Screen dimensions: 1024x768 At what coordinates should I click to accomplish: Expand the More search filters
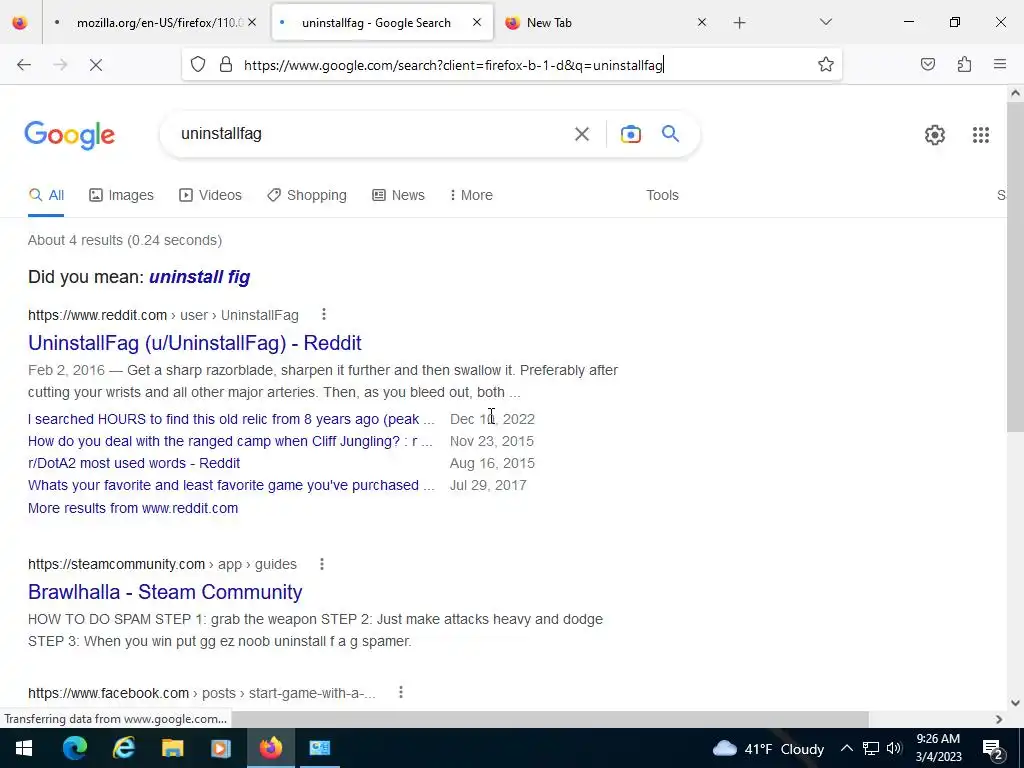click(x=471, y=195)
